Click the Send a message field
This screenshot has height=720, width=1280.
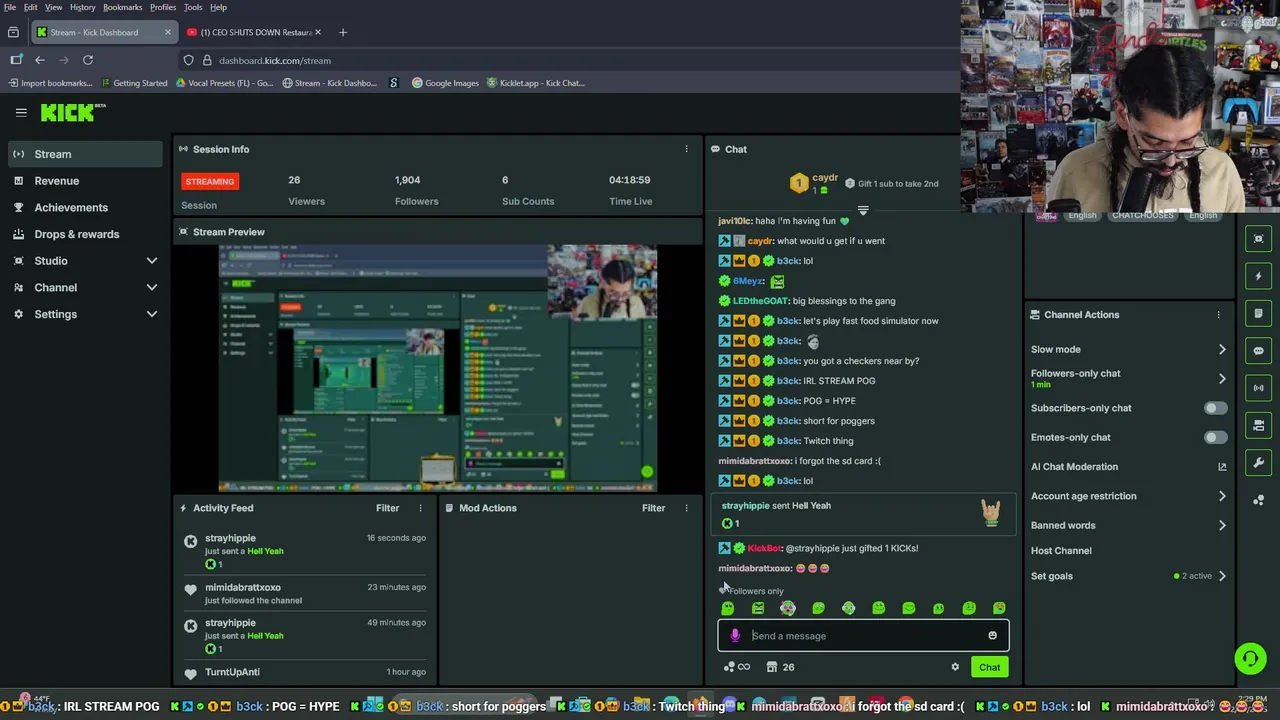863,636
